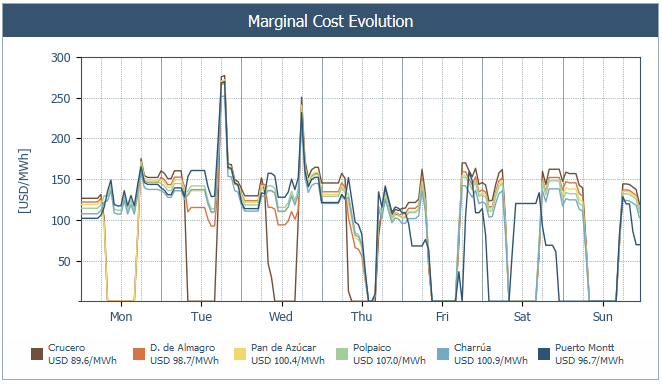Screen dimensions: 662x384
Task: Click the Fri x-axis label
Action: [x=442, y=316]
